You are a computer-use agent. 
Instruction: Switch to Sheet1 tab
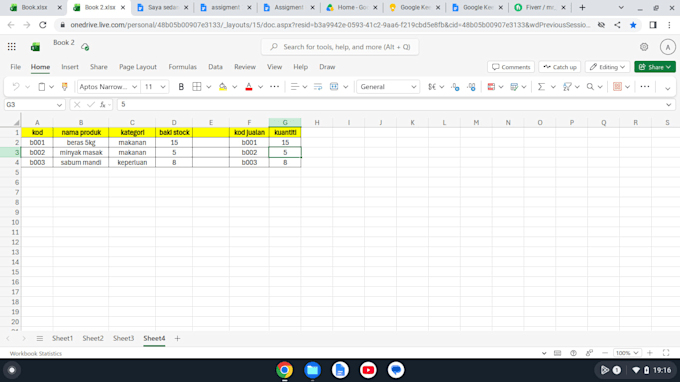coord(62,338)
